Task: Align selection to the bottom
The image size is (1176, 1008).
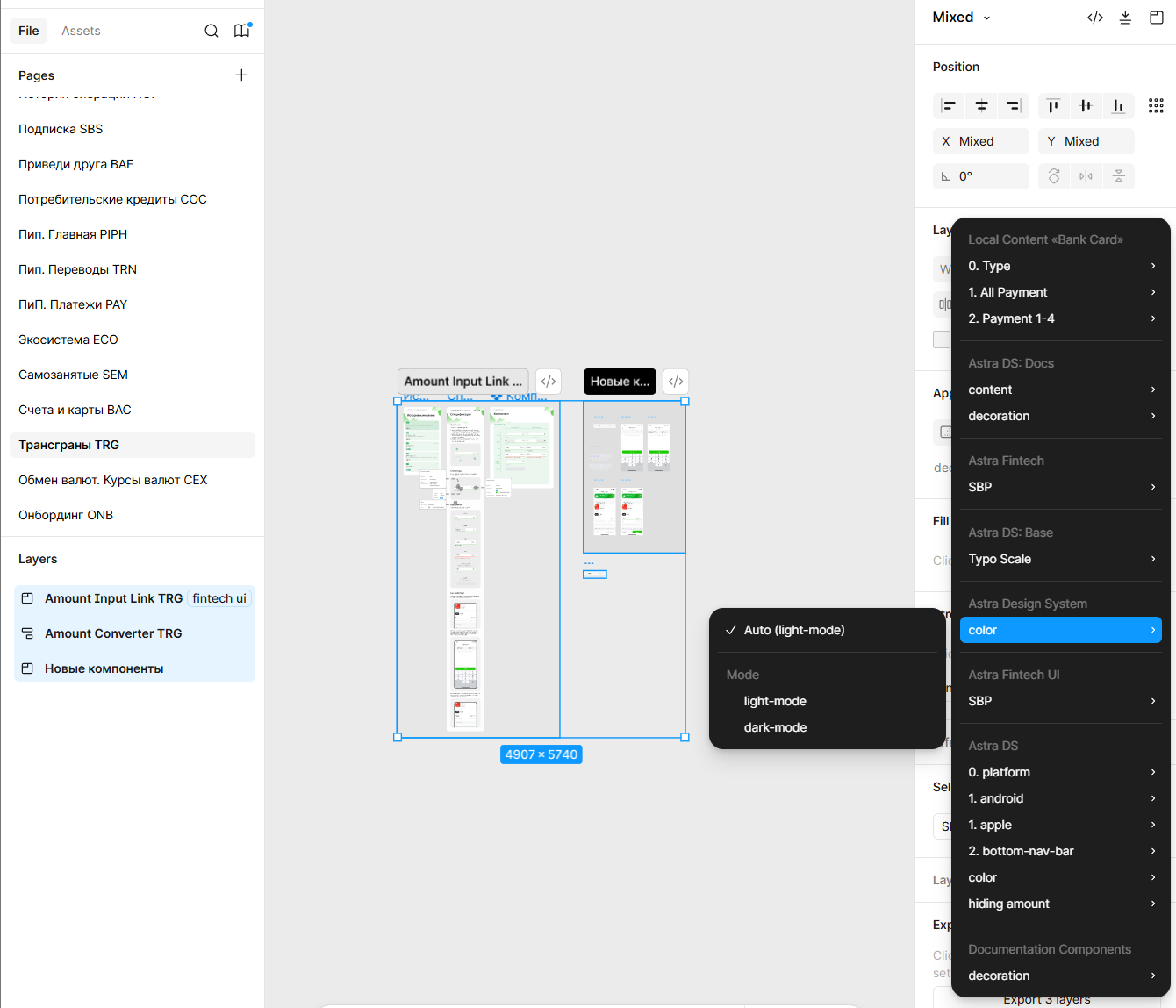Action: (1118, 106)
